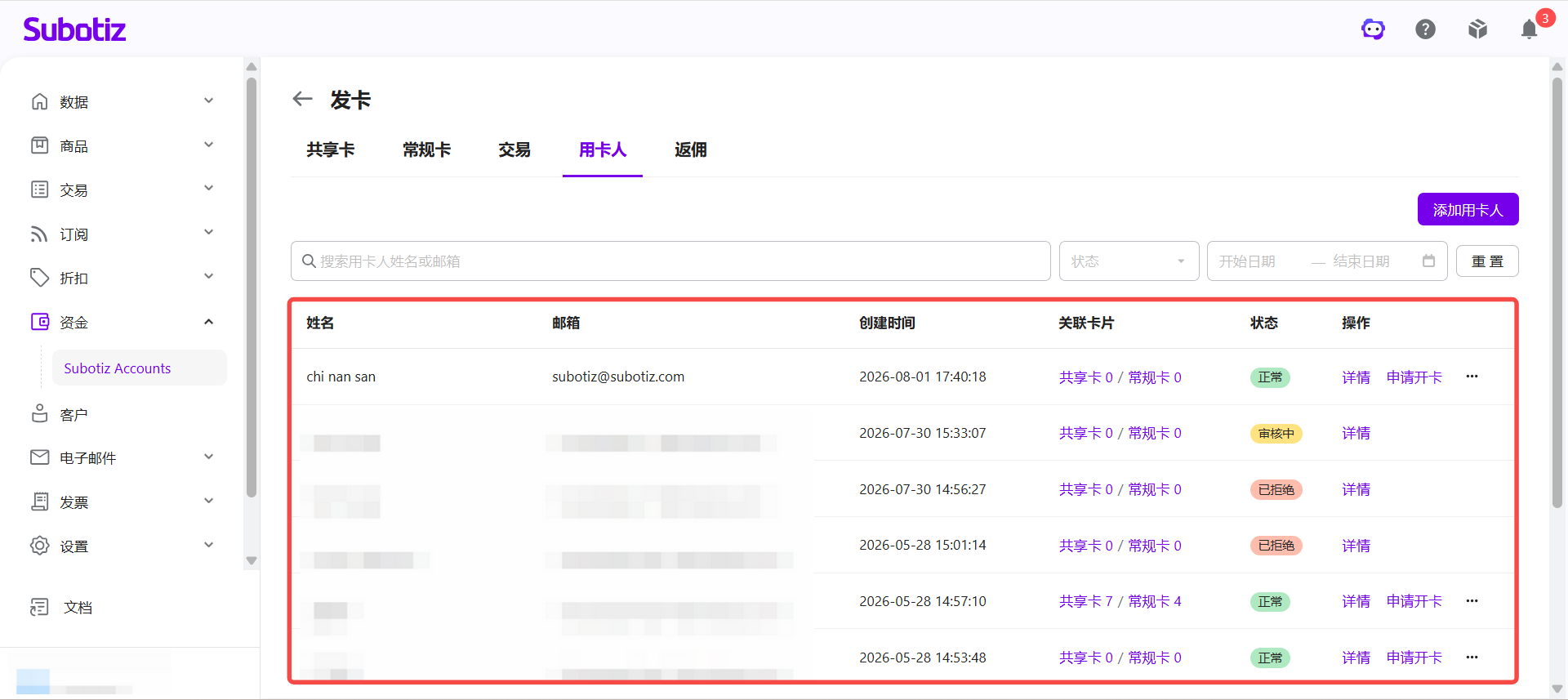Expand the 数据 menu chevron
Screen dimensions: 1568x700
pos(208,100)
